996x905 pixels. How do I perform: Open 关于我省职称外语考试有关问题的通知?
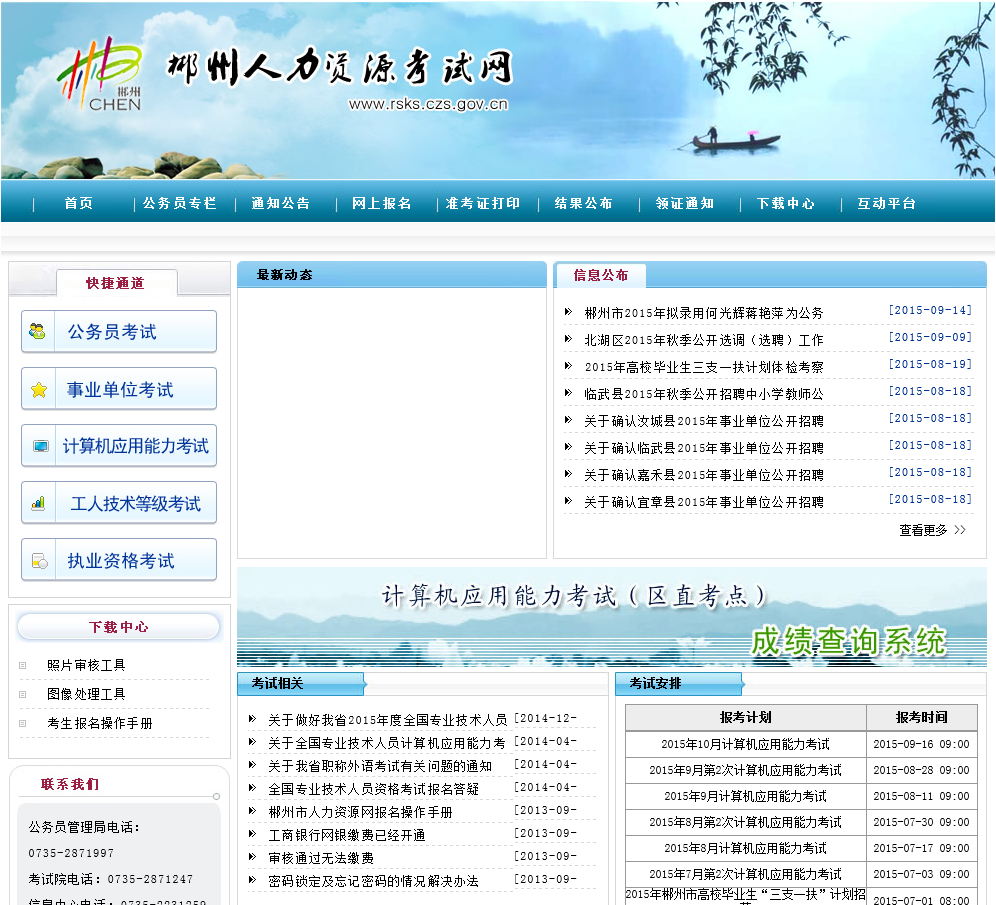point(380,766)
